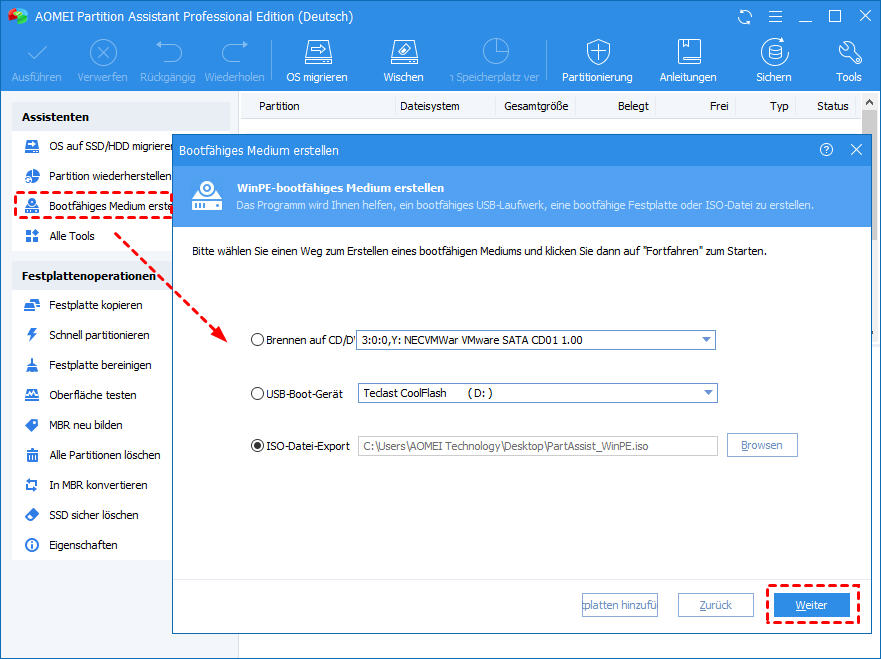Select the ISO-Datei-Export radio button
This screenshot has width=881, height=659.
pos(257,446)
